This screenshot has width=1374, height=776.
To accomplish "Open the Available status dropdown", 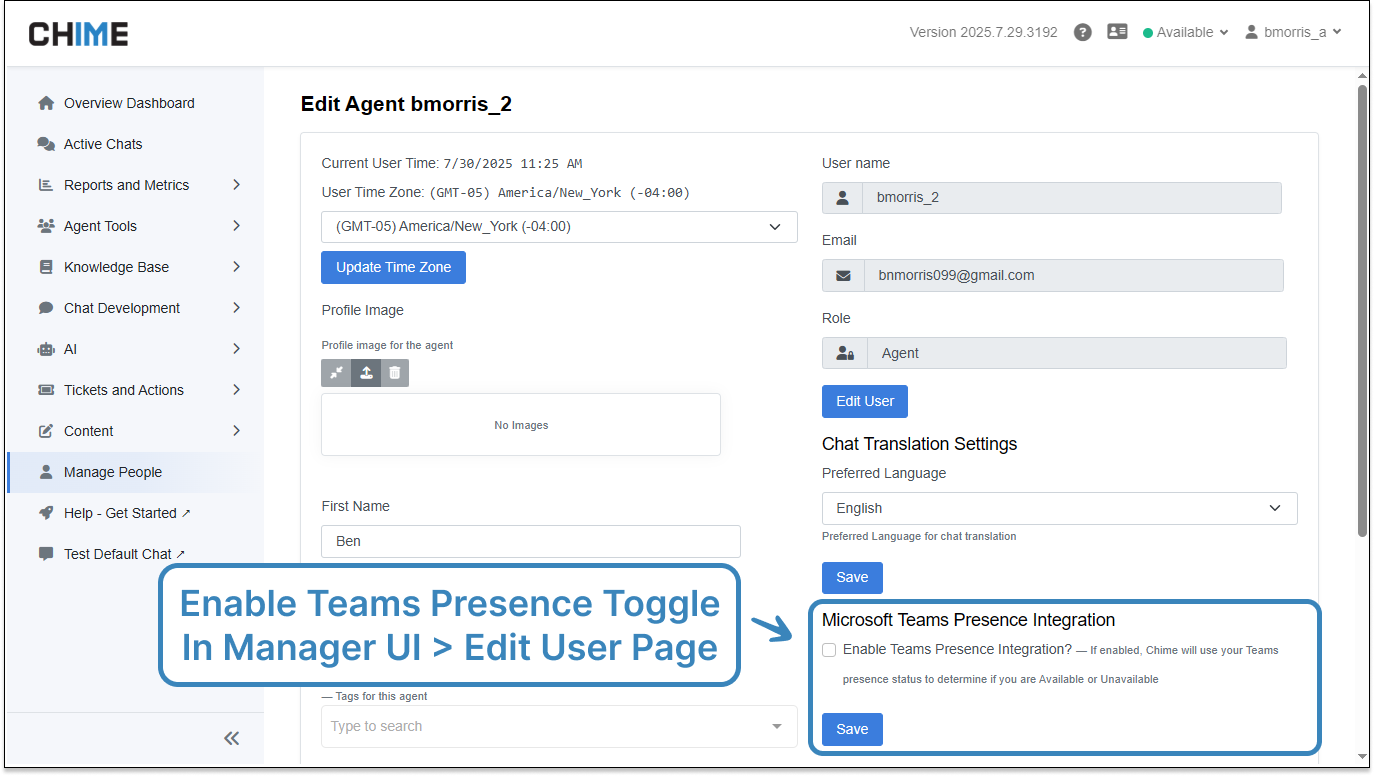I will pyautogui.click(x=1186, y=32).
